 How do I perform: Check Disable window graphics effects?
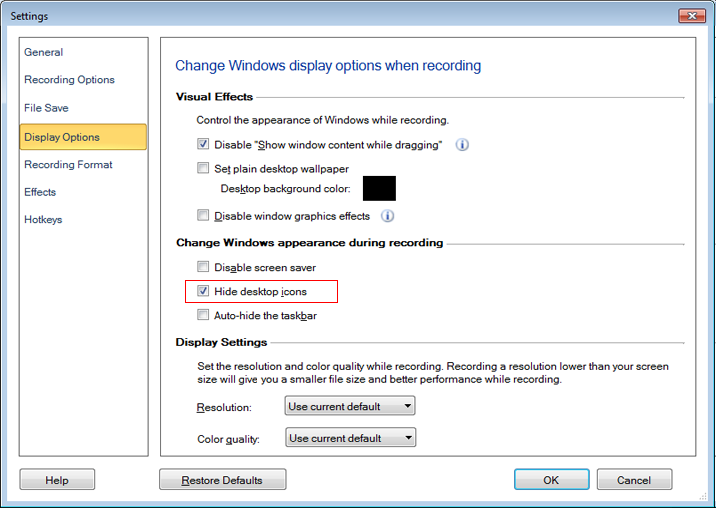[x=203, y=215]
